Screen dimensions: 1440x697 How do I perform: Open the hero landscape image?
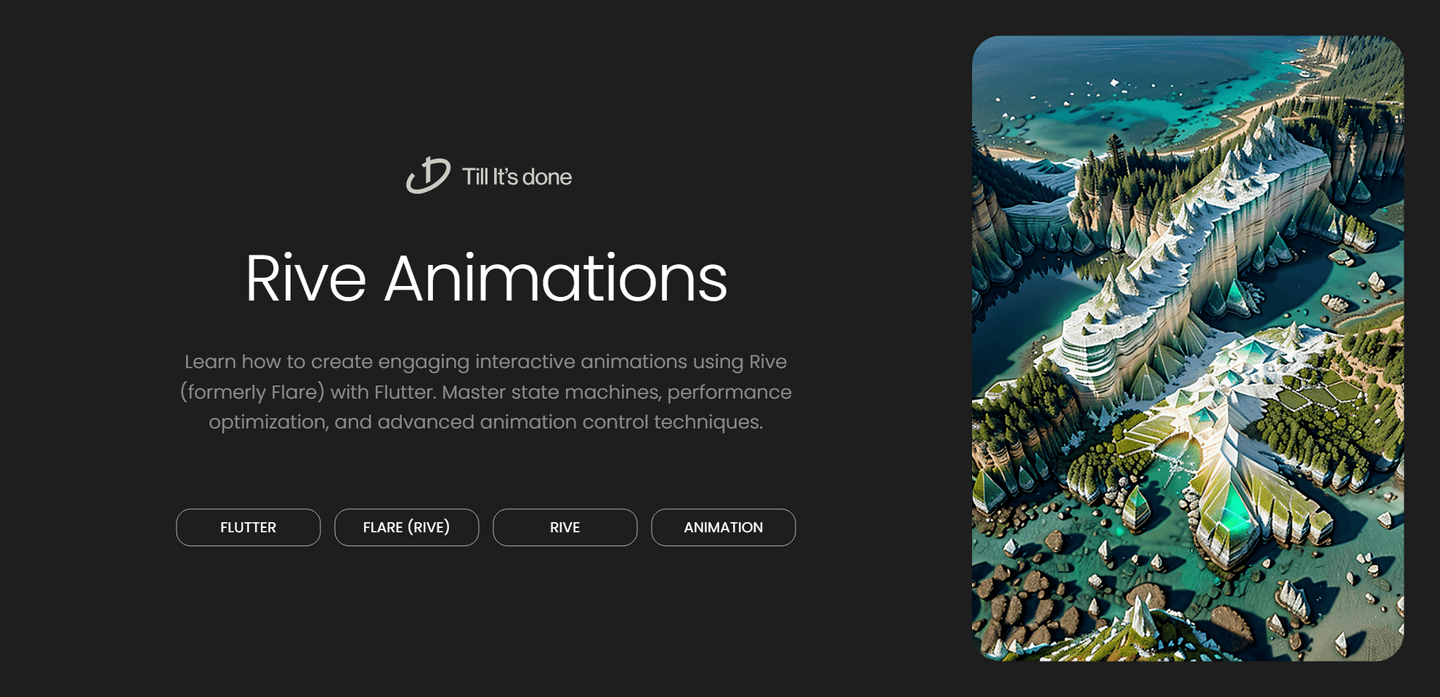[x=1187, y=348]
